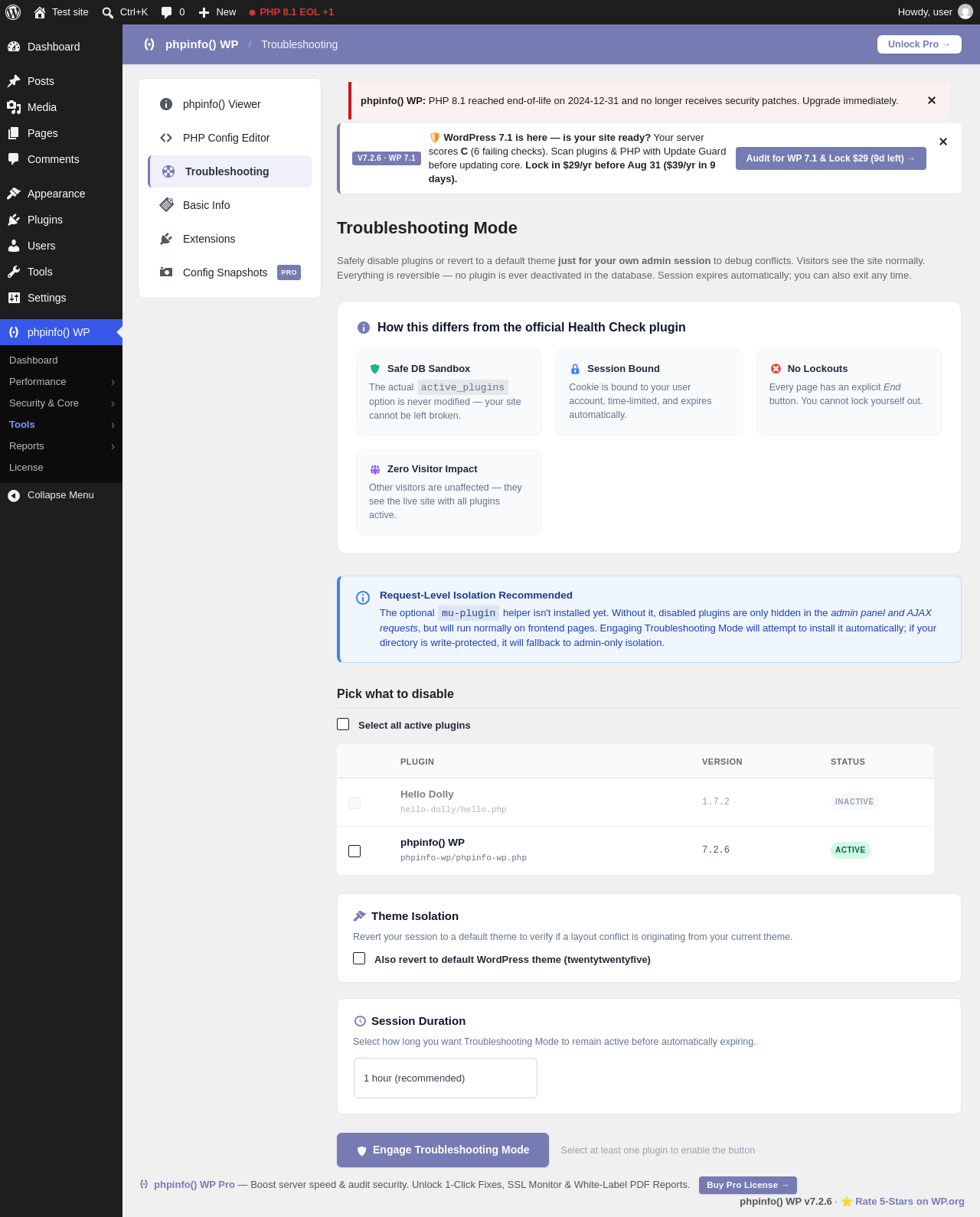Click the Ctrl+K search magnifier icon

(x=108, y=12)
